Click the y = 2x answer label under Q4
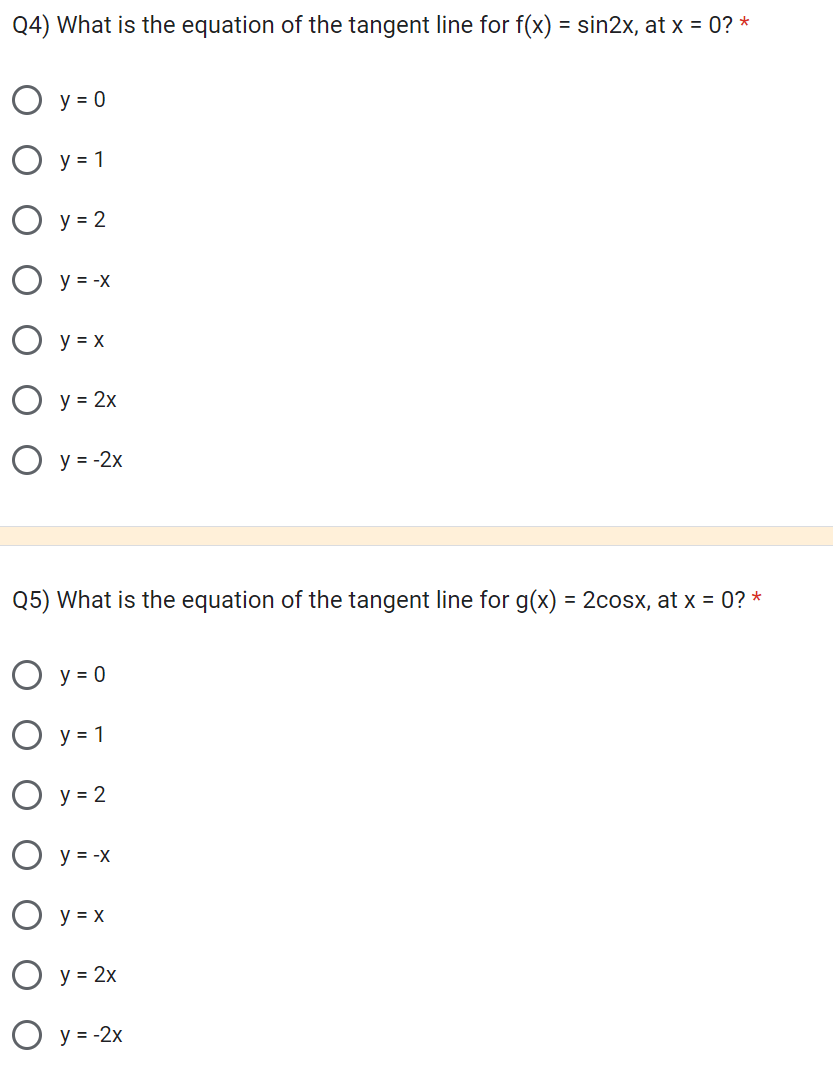Screen dimensions: 833x1070 click(88, 400)
